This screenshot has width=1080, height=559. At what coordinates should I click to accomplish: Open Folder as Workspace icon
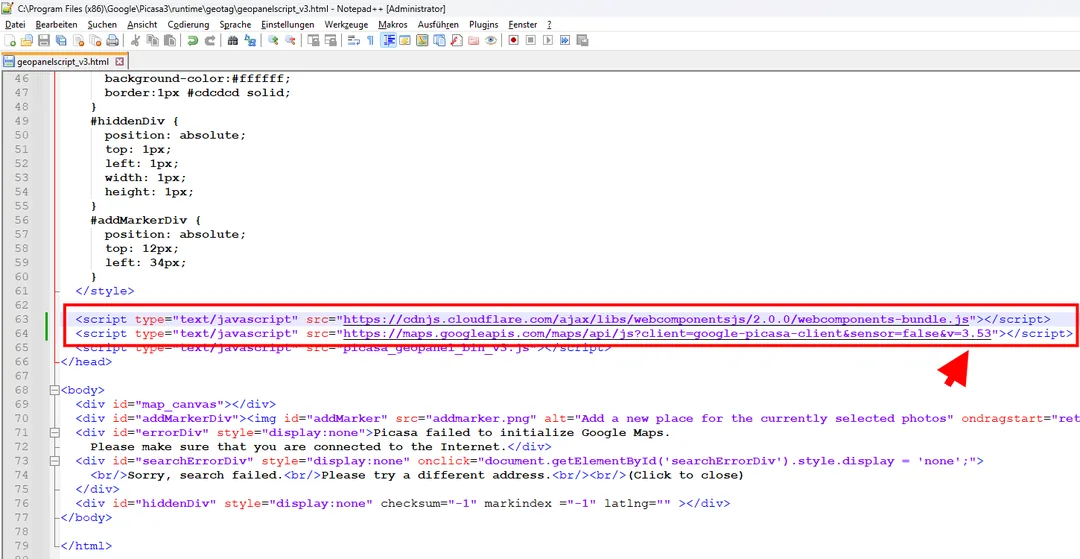[x=473, y=41]
